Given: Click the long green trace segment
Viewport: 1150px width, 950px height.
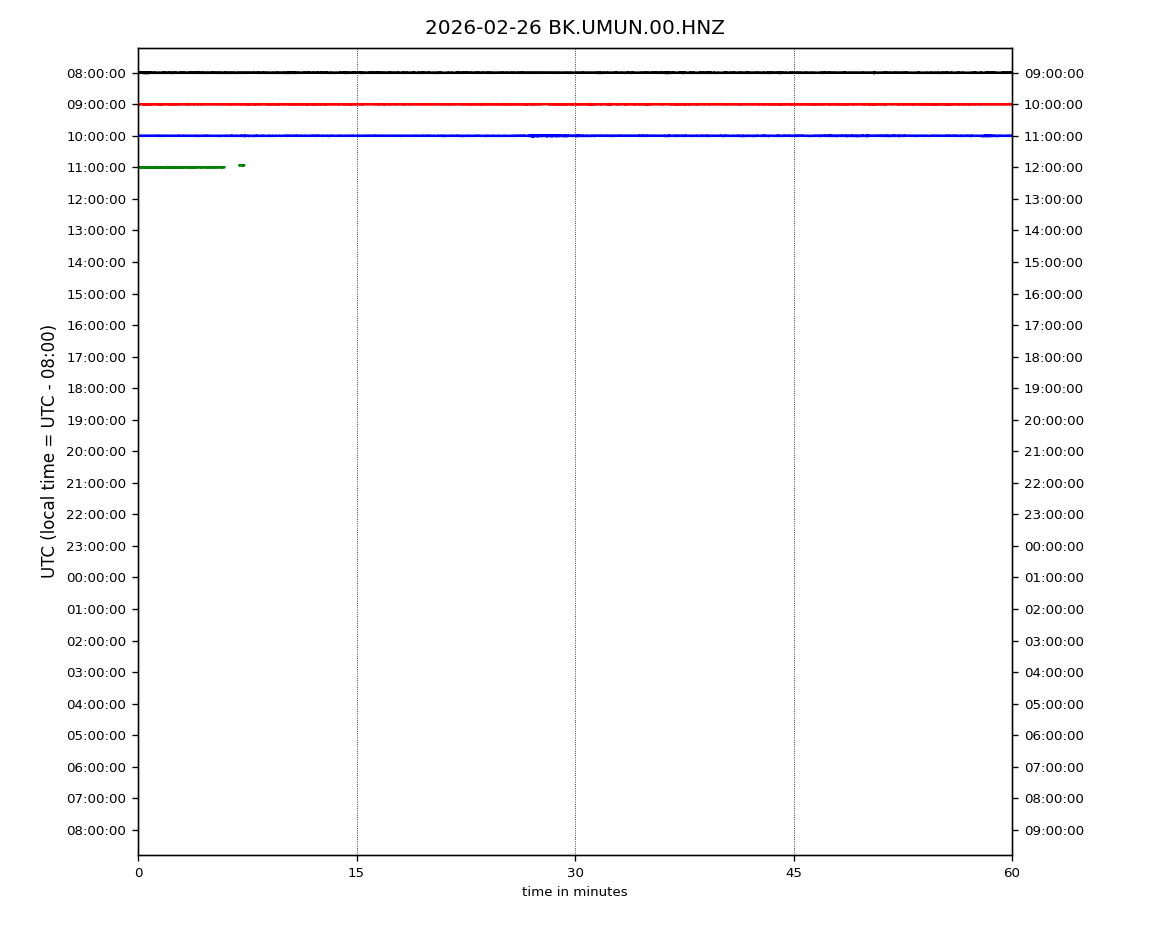Looking at the screenshot, I should point(180,167).
